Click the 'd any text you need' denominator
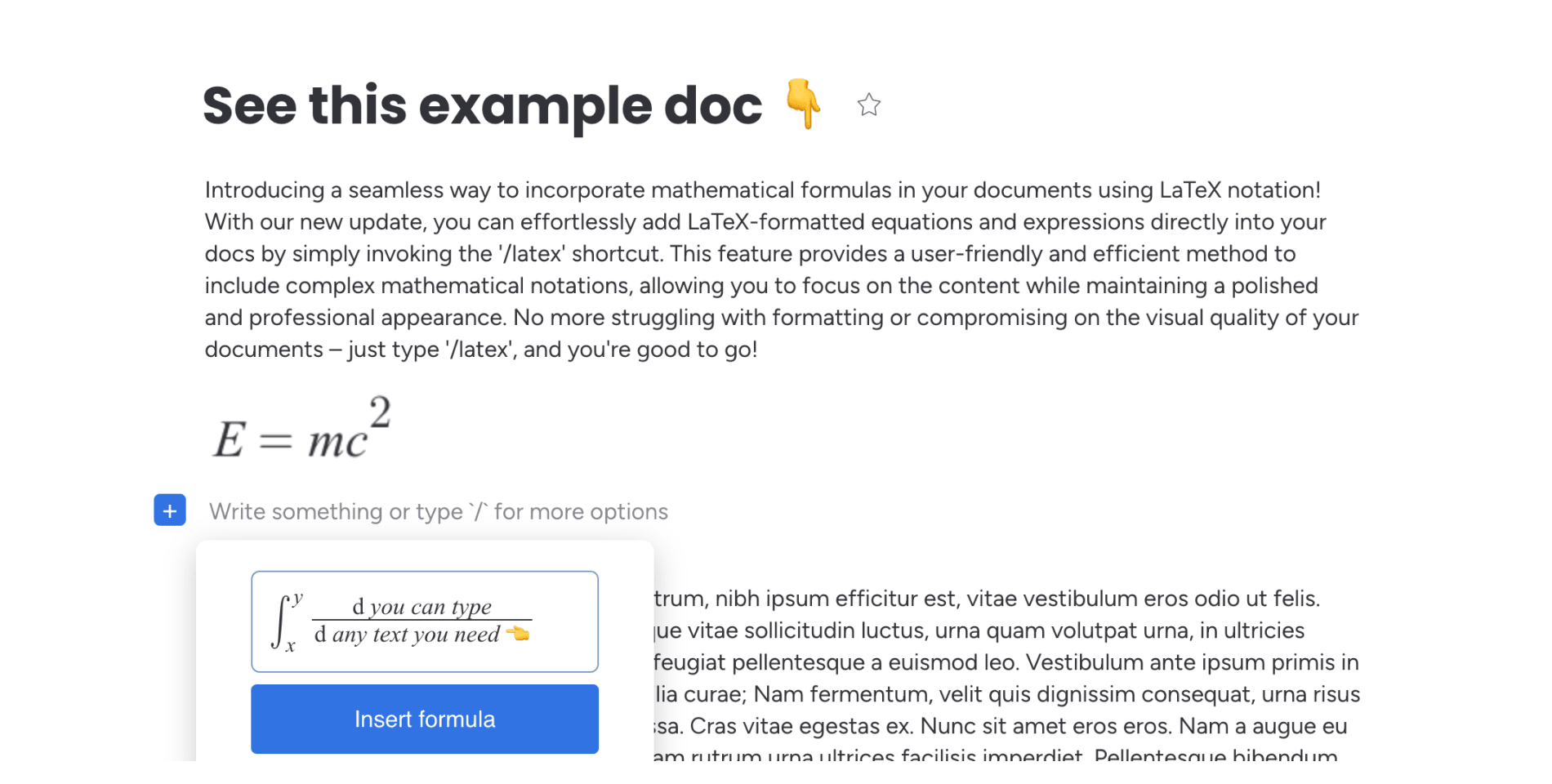This screenshot has width=1552, height=784. 407,635
